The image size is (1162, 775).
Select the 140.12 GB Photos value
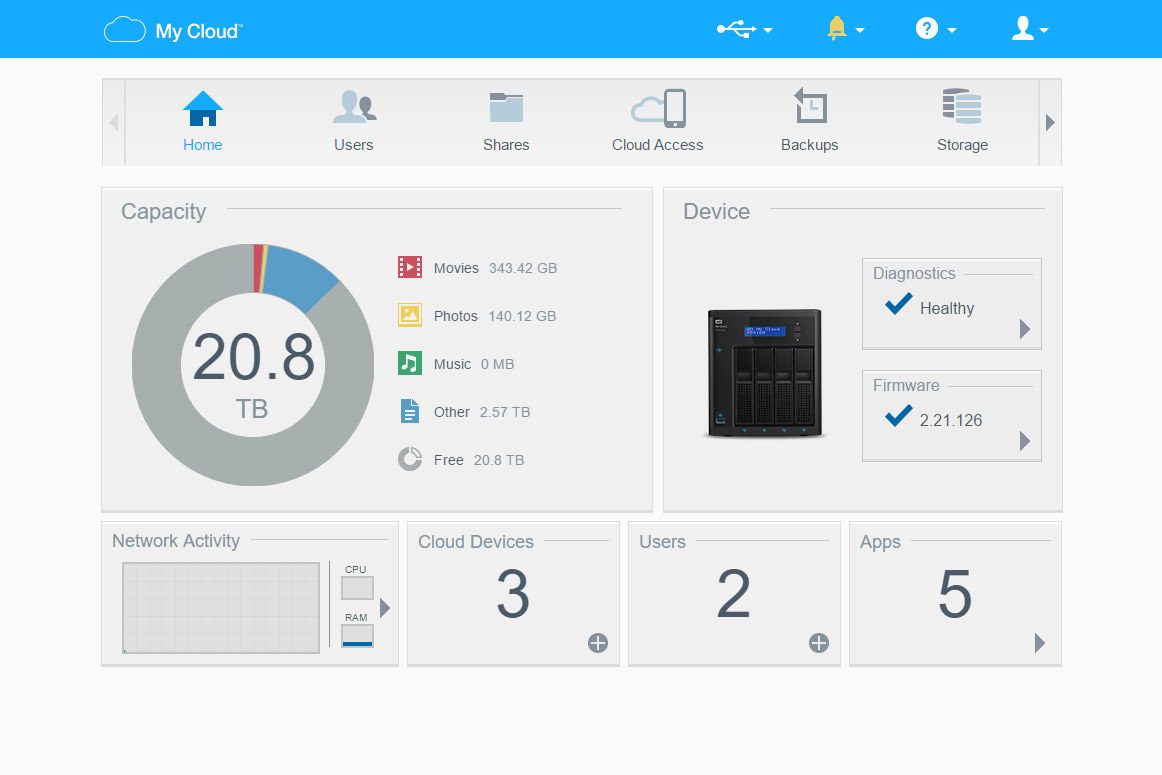click(x=522, y=316)
